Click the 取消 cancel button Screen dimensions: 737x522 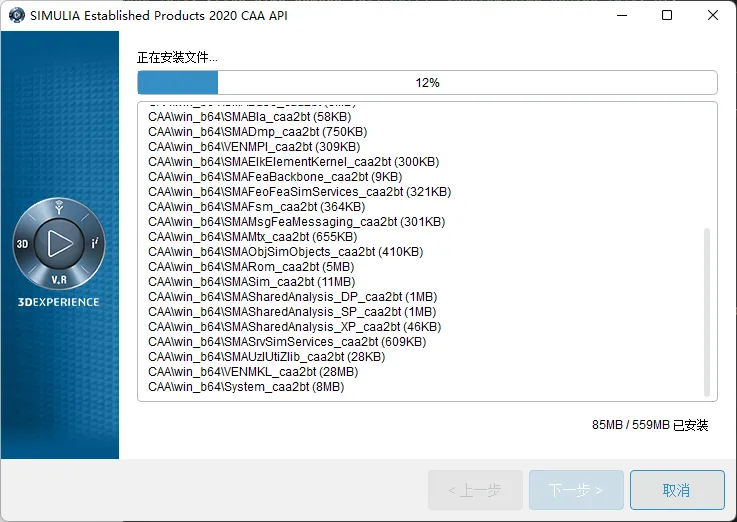[677, 490]
